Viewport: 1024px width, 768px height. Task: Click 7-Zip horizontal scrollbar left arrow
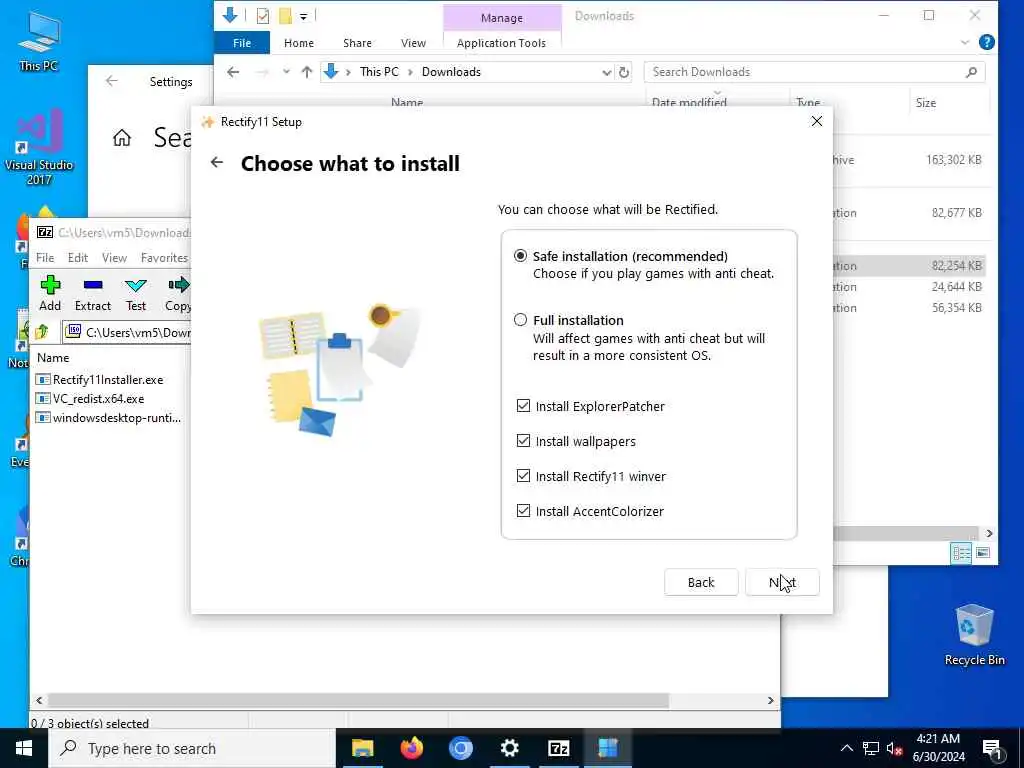coord(39,700)
